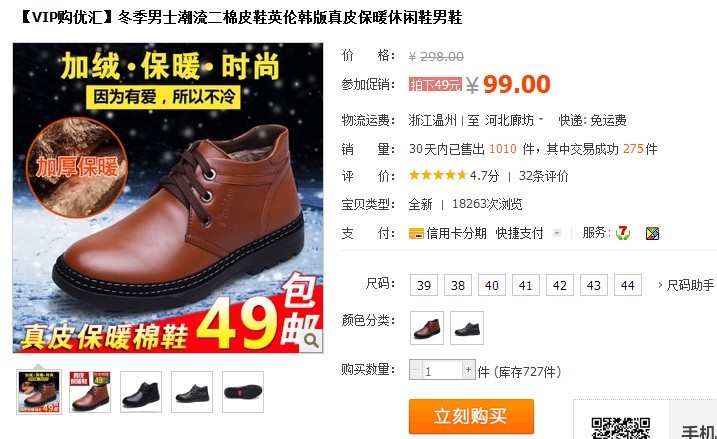Click the purchase quantity input field
Image resolution: width=717 pixels, height=439 pixels.
pos(442,370)
